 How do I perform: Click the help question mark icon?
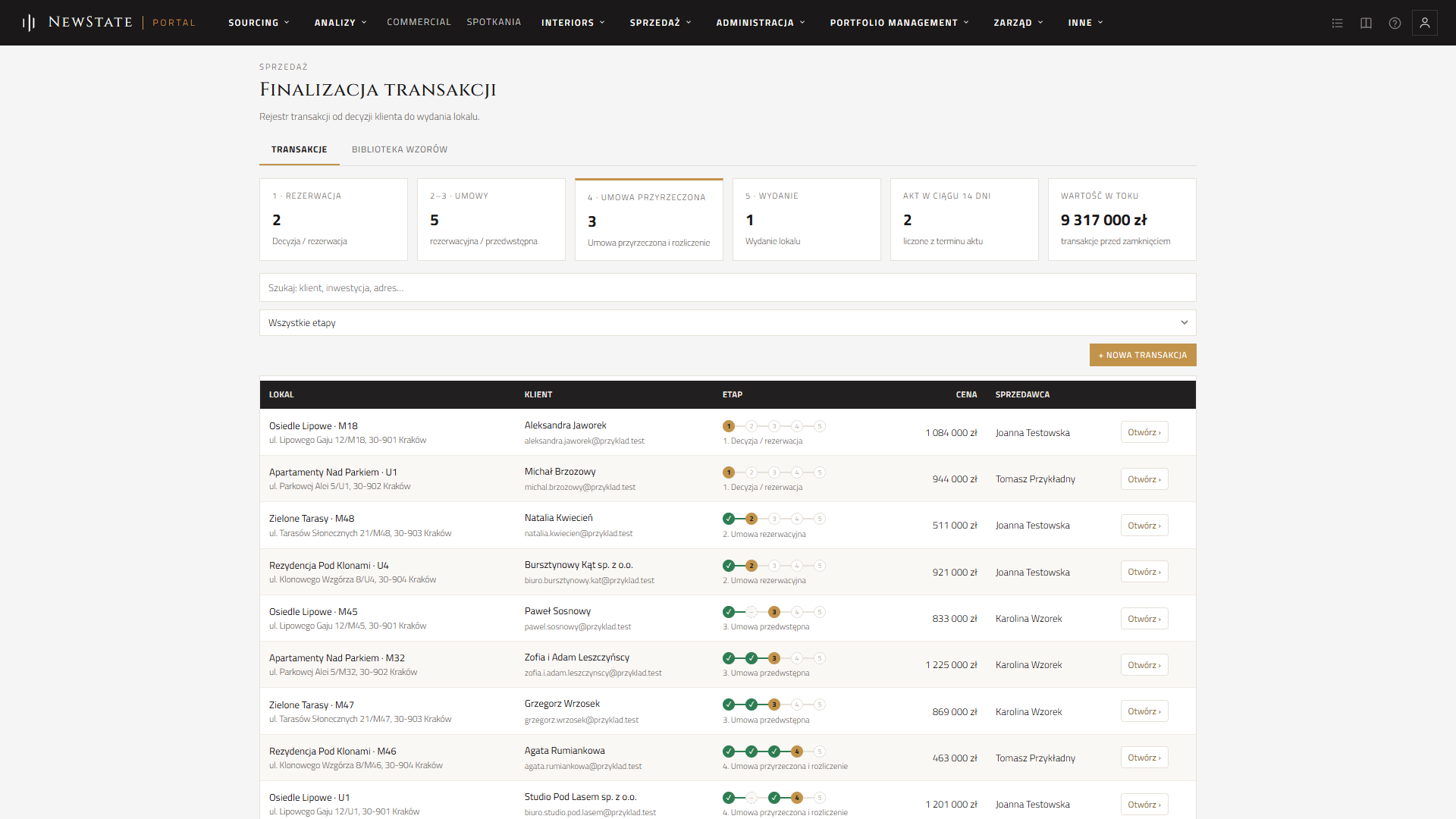tap(1395, 23)
